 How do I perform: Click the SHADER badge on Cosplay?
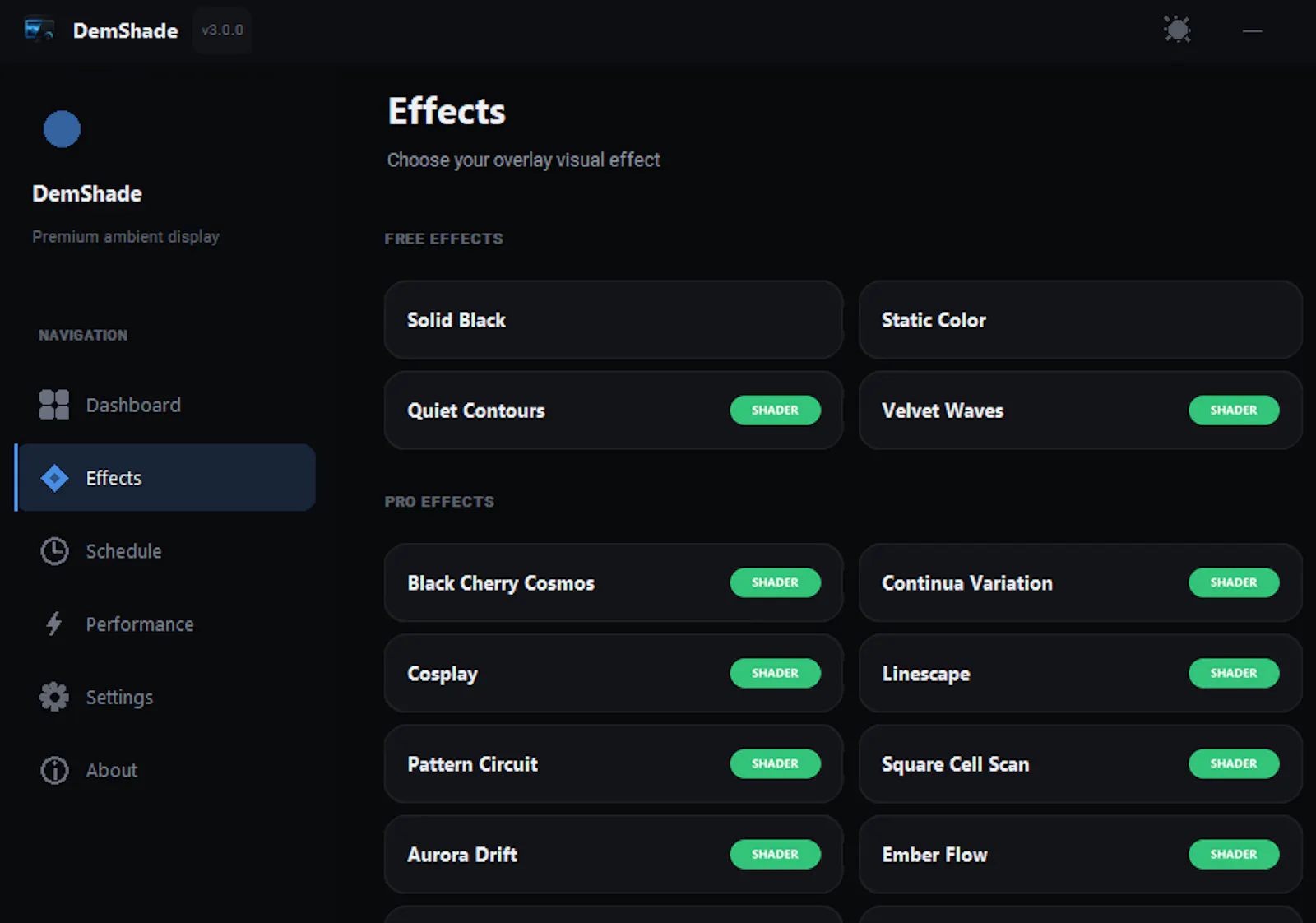coord(775,673)
